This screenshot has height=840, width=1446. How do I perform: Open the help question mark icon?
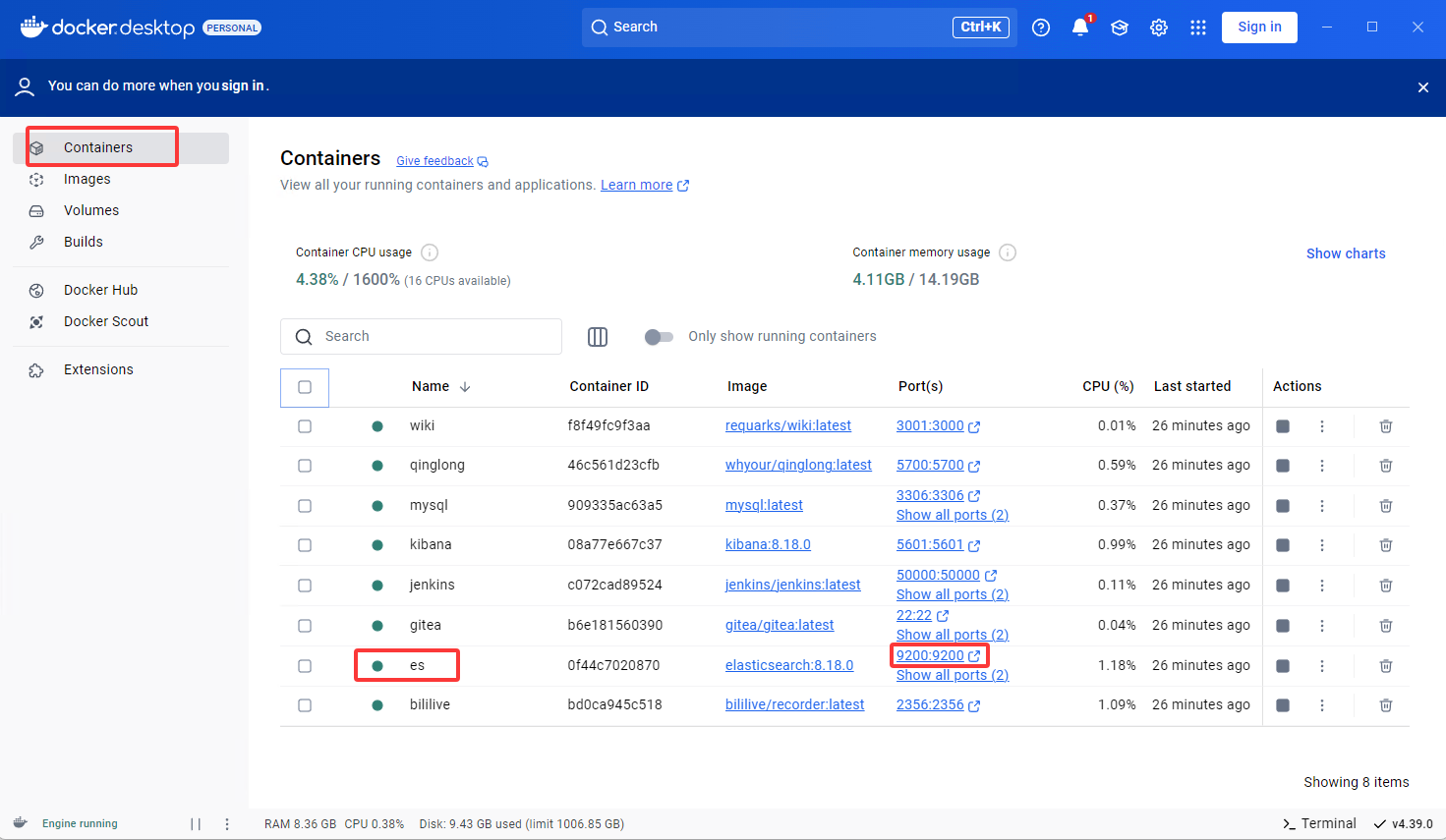click(1041, 28)
